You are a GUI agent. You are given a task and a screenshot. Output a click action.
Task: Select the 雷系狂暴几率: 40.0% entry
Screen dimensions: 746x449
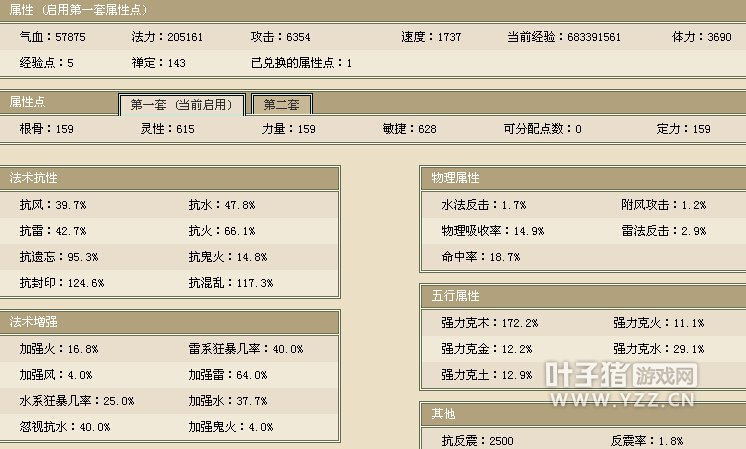pos(246,349)
